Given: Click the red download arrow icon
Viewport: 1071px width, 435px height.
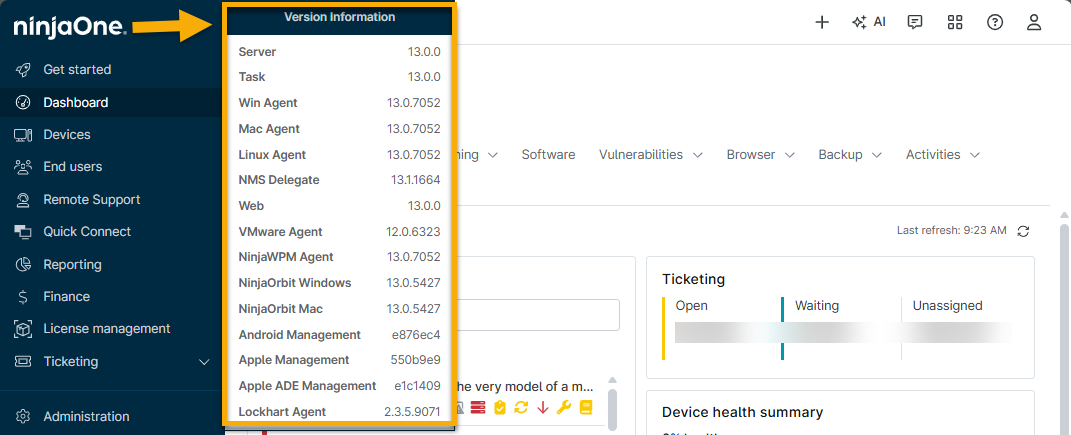Looking at the screenshot, I should click(x=543, y=408).
